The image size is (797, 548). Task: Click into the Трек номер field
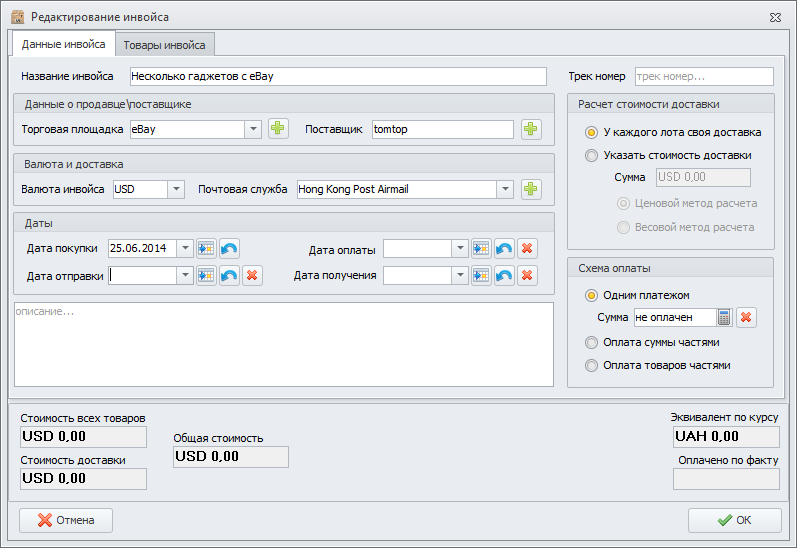point(704,76)
